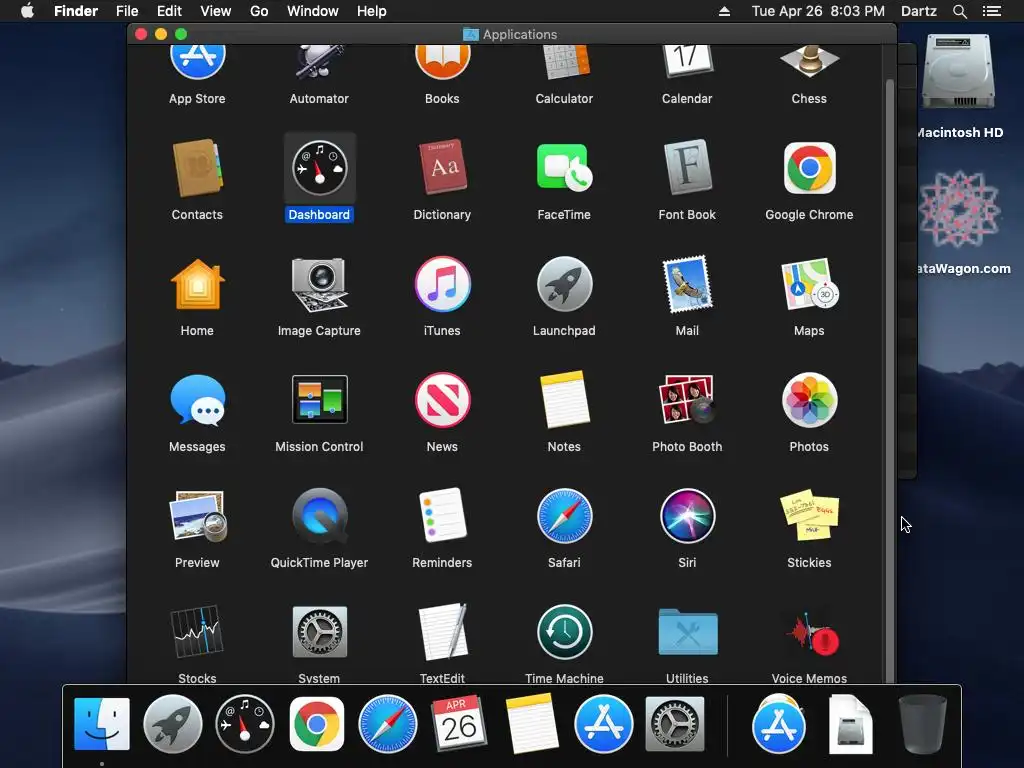Select the Dashboard app in Applications

(x=319, y=168)
